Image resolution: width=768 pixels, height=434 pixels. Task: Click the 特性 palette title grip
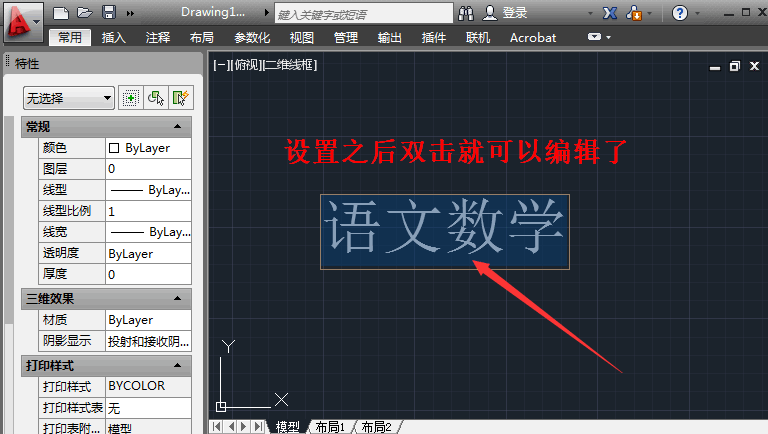coord(7,62)
